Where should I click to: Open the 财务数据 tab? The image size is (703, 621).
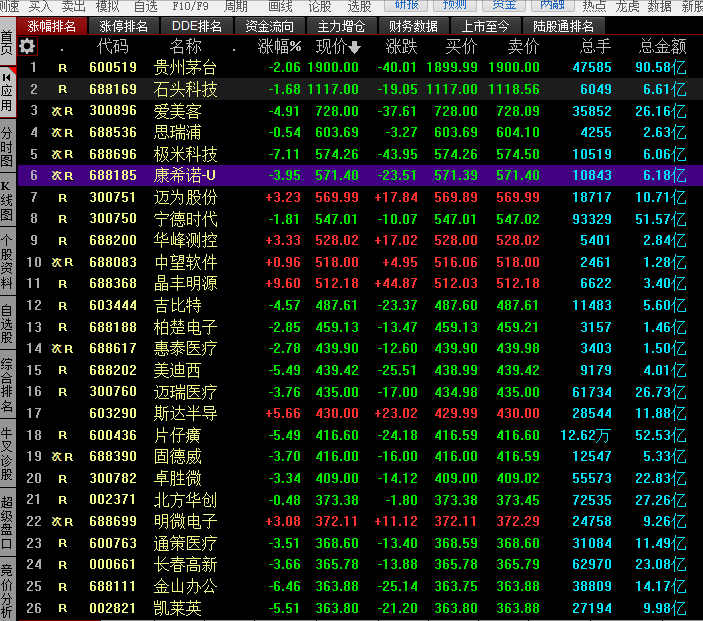coord(413,26)
